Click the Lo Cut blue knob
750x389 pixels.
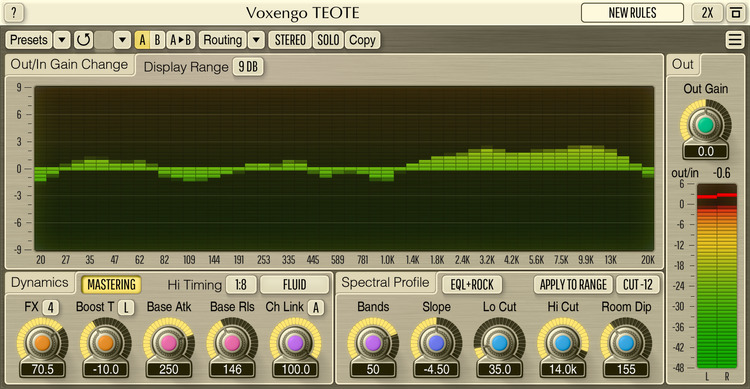[500, 343]
